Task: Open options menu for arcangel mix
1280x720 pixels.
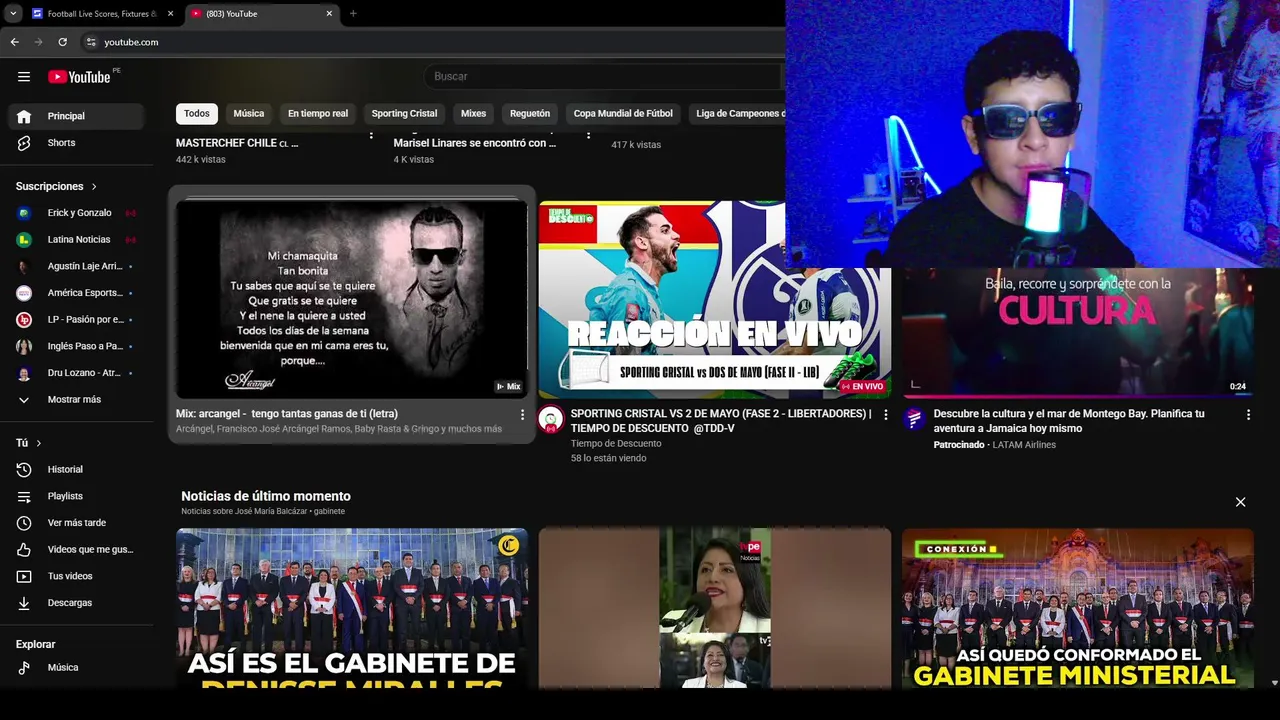Action: [x=522, y=414]
